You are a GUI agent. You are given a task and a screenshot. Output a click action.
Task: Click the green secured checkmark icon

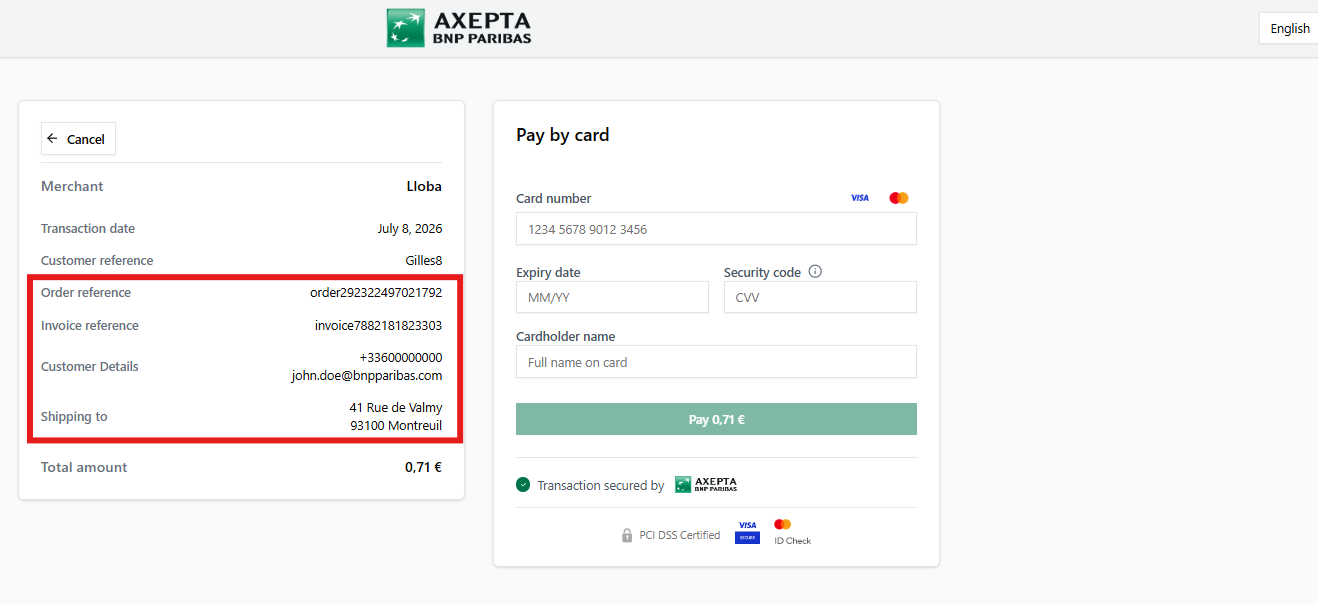click(523, 485)
